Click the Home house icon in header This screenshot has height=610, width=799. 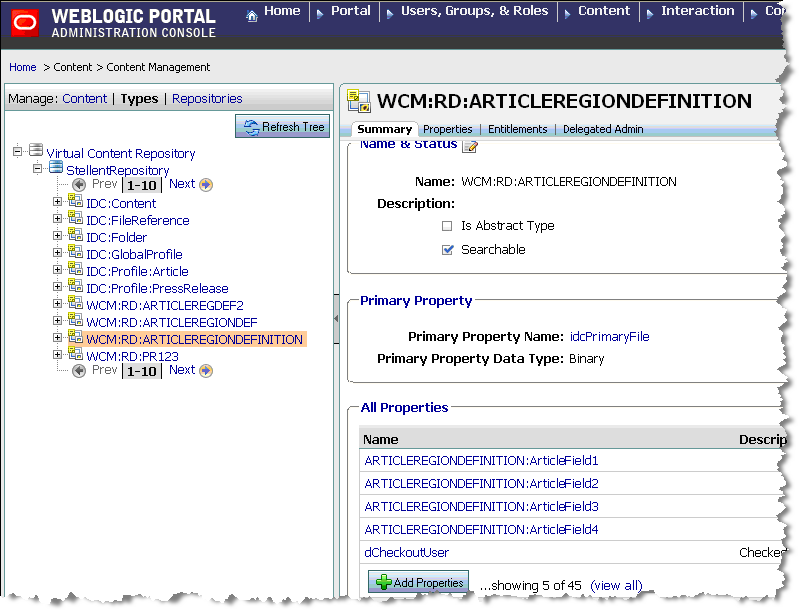(x=252, y=16)
